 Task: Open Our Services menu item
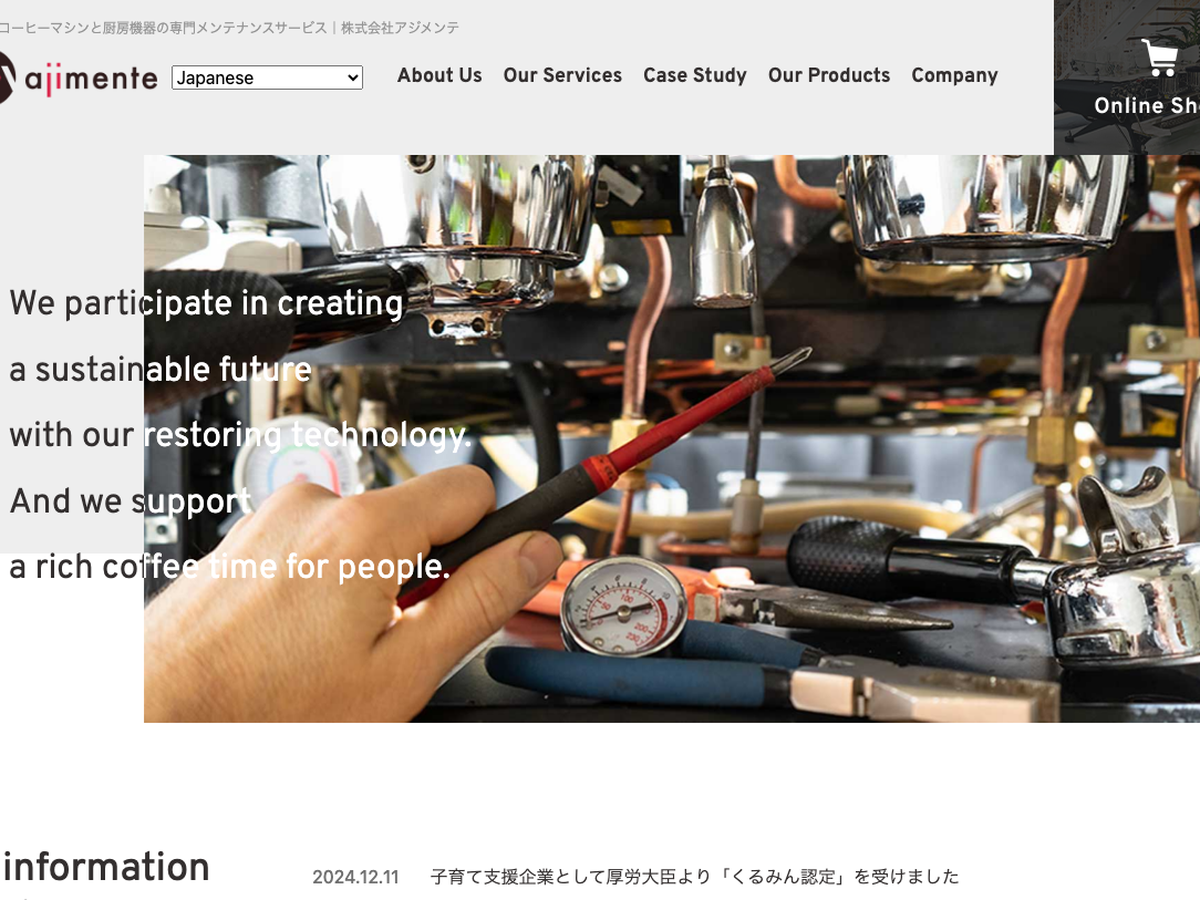(562, 75)
